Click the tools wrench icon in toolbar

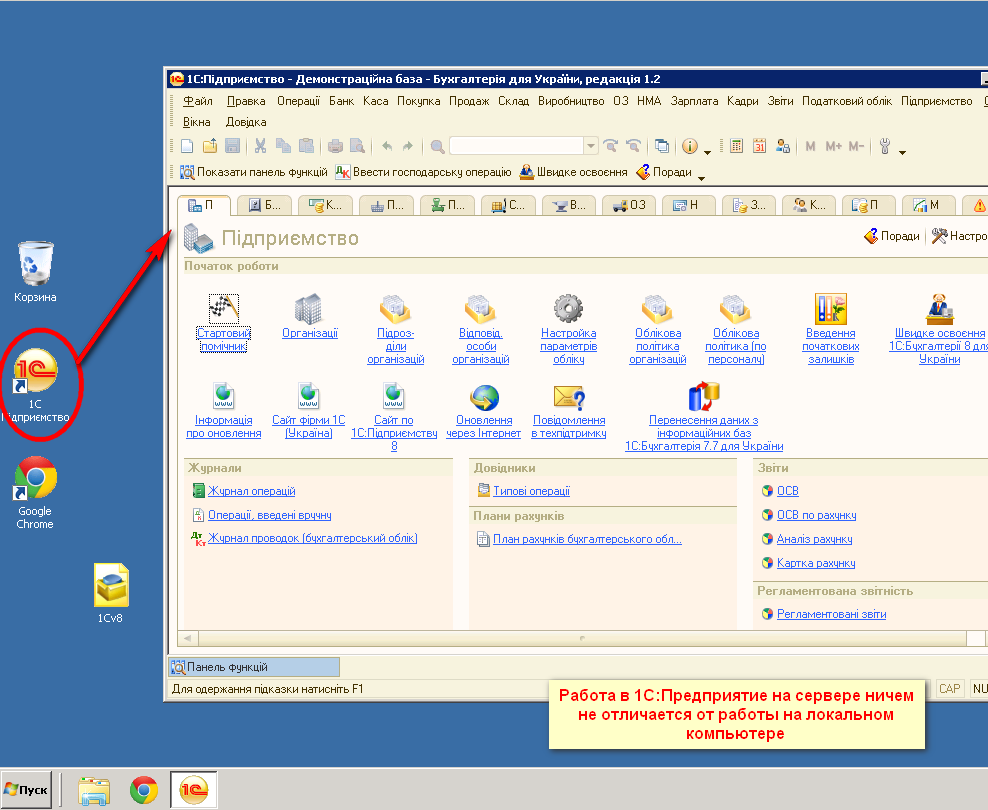pos(885,146)
